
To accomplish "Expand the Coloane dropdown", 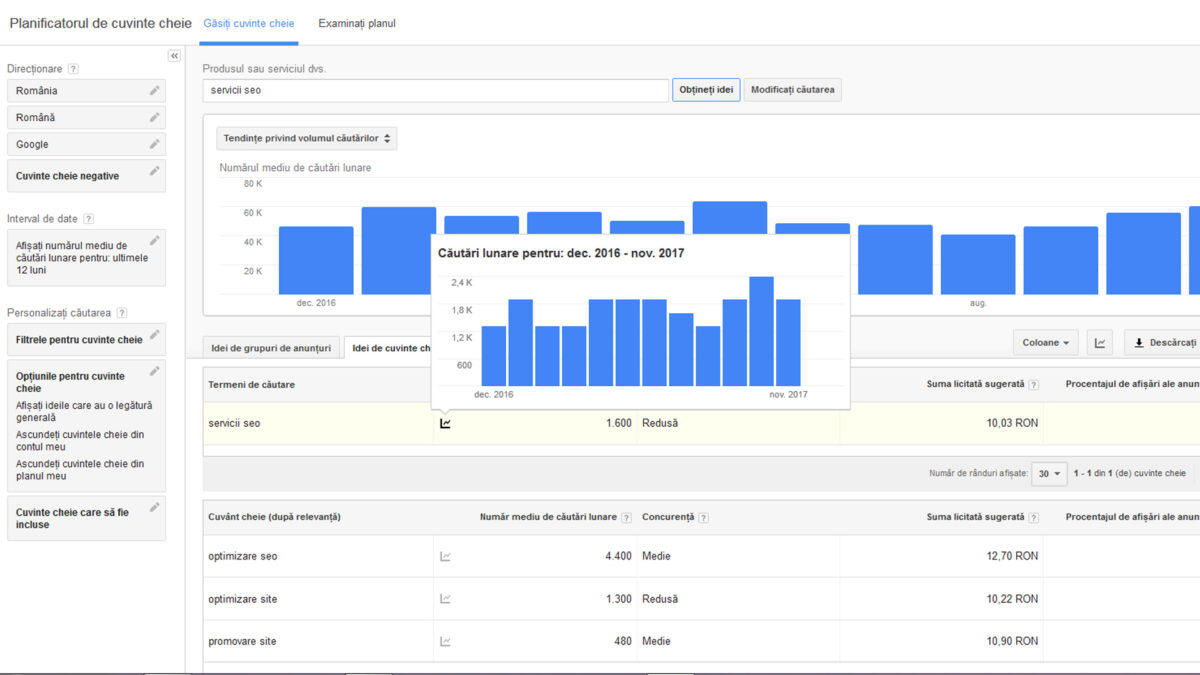I will (1045, 343).
